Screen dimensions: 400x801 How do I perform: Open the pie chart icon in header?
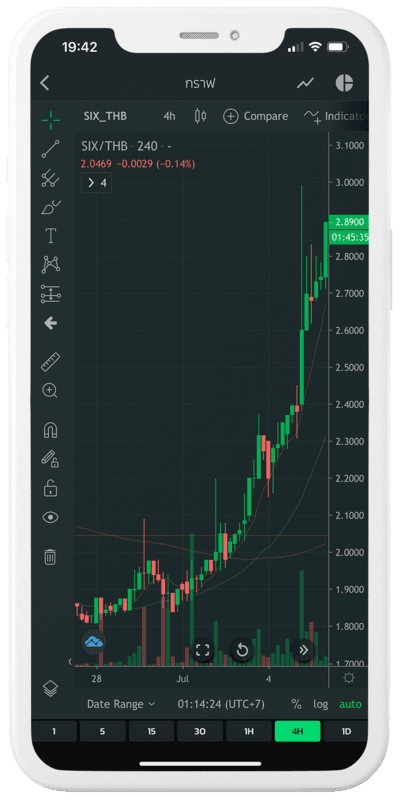click(344, 83)
